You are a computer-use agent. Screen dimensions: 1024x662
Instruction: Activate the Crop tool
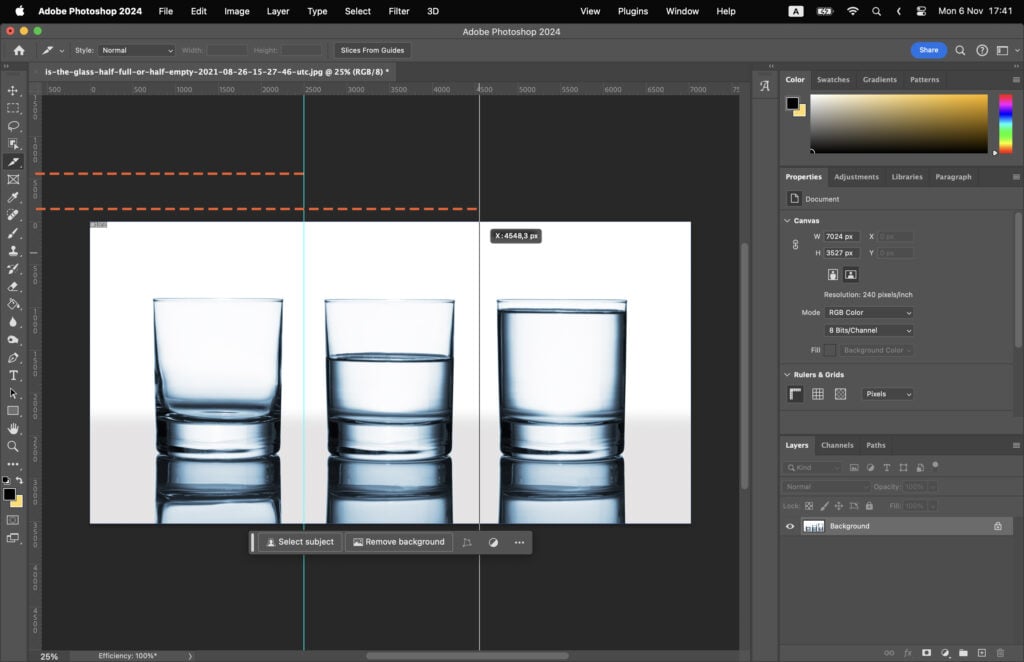pos(13,162)
